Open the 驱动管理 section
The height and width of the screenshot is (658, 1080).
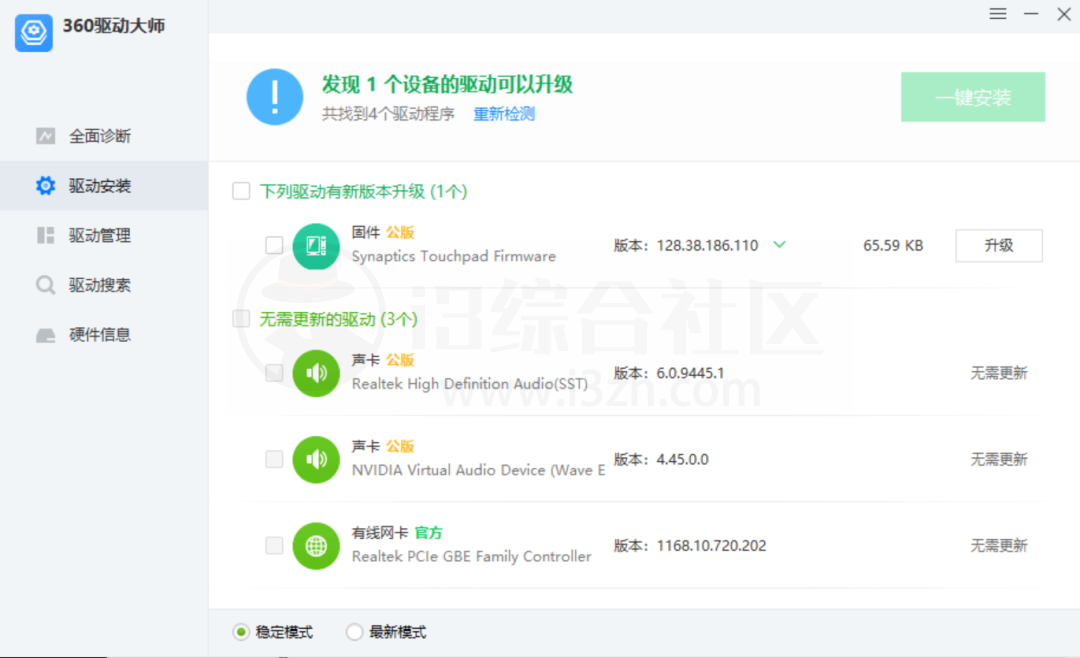pos(104,235)
